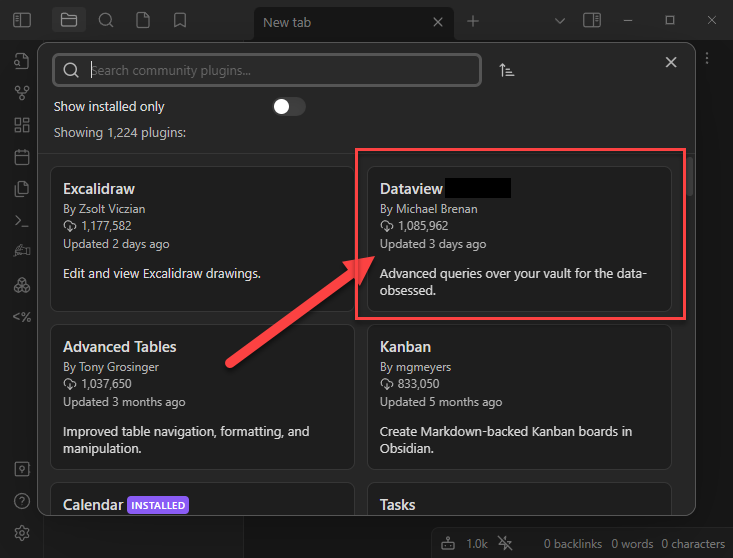This screenshot has width=733, height=558.
Task: Toggle the left sidebar collapse icon
Action: pos(22,21)
